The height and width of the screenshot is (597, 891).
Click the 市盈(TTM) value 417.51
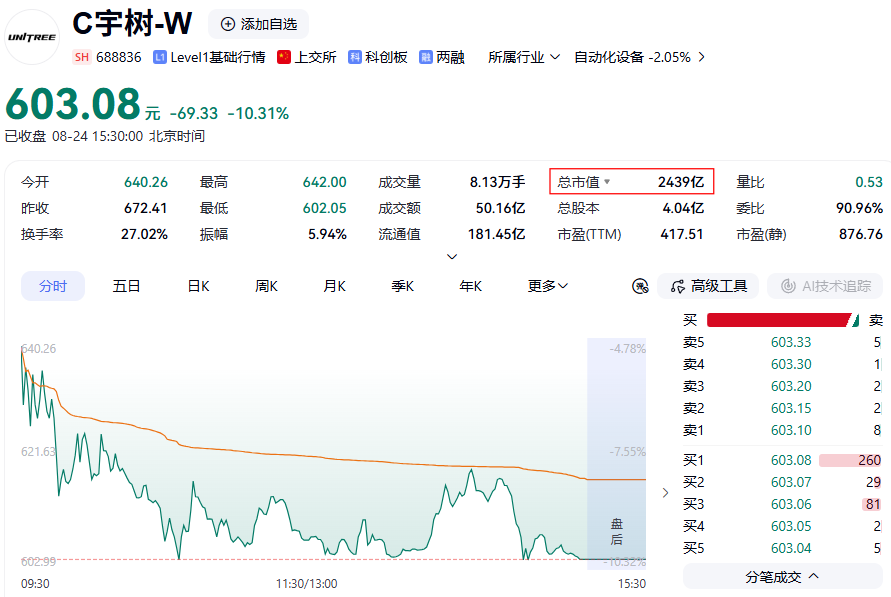682,234
